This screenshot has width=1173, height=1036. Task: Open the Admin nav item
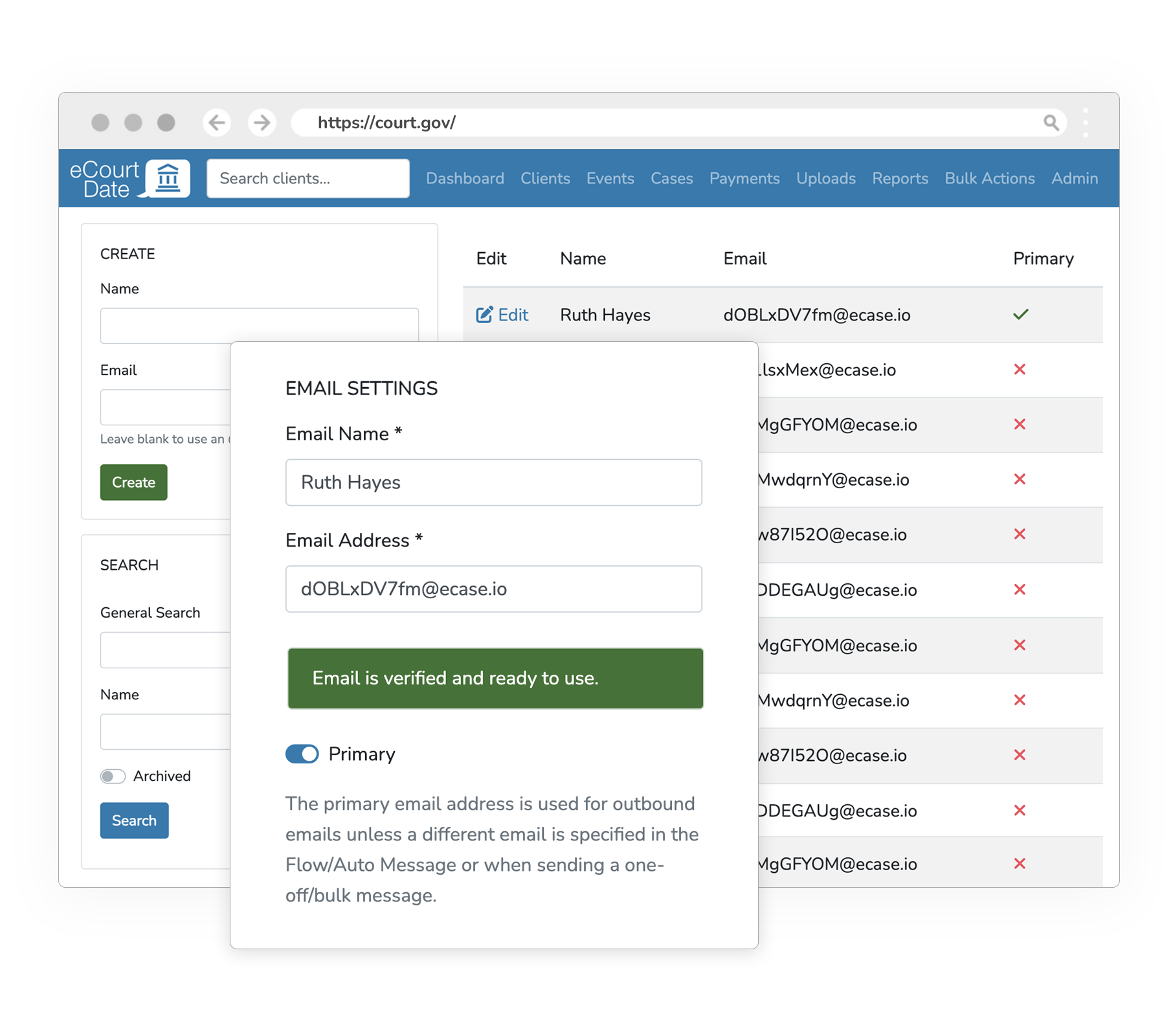tap(1075, 179)
